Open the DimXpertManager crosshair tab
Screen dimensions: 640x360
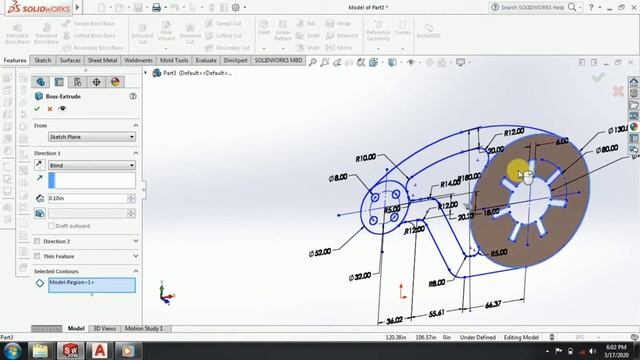click(96, 82)
